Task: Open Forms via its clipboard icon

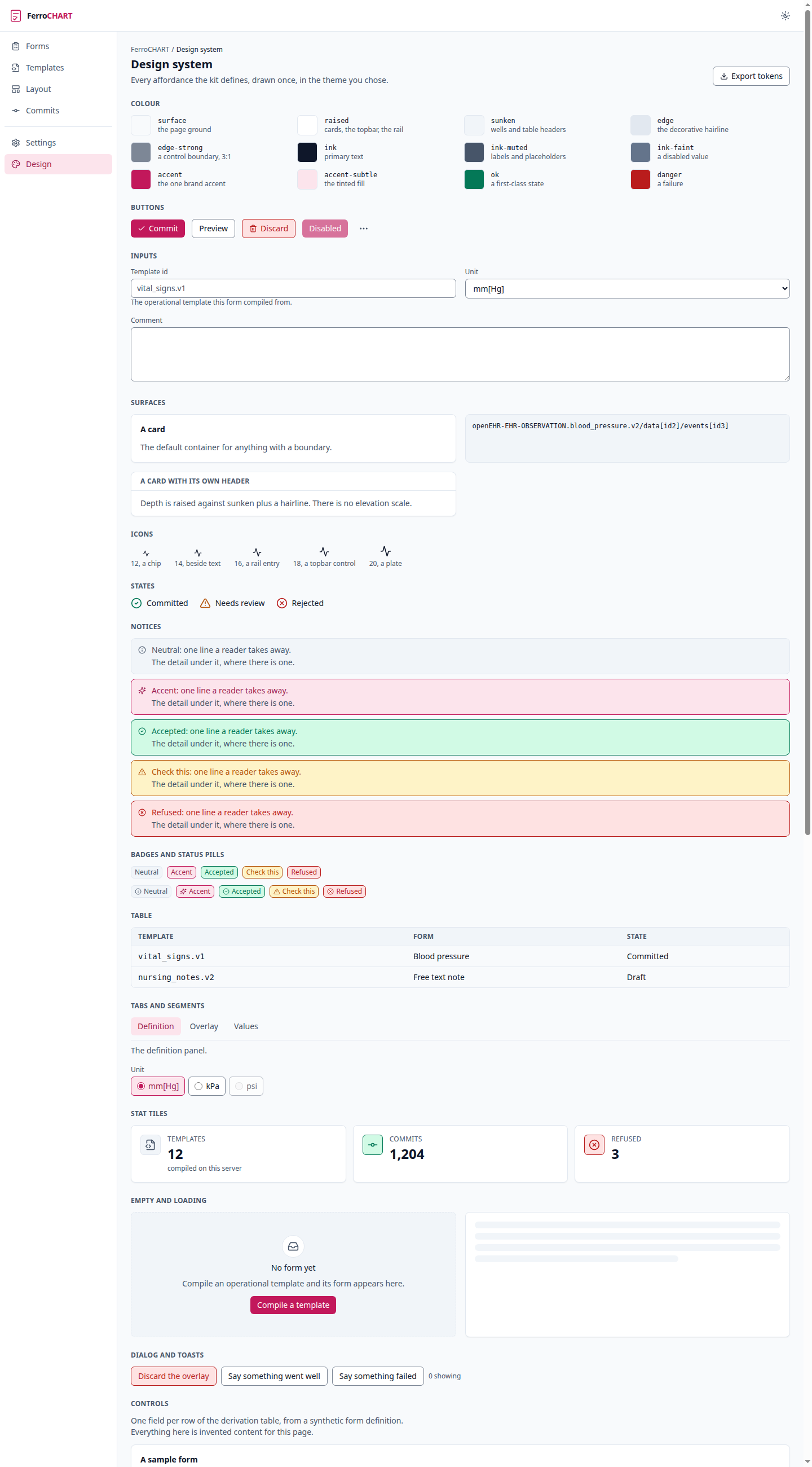Action: (x=16, y=46)
